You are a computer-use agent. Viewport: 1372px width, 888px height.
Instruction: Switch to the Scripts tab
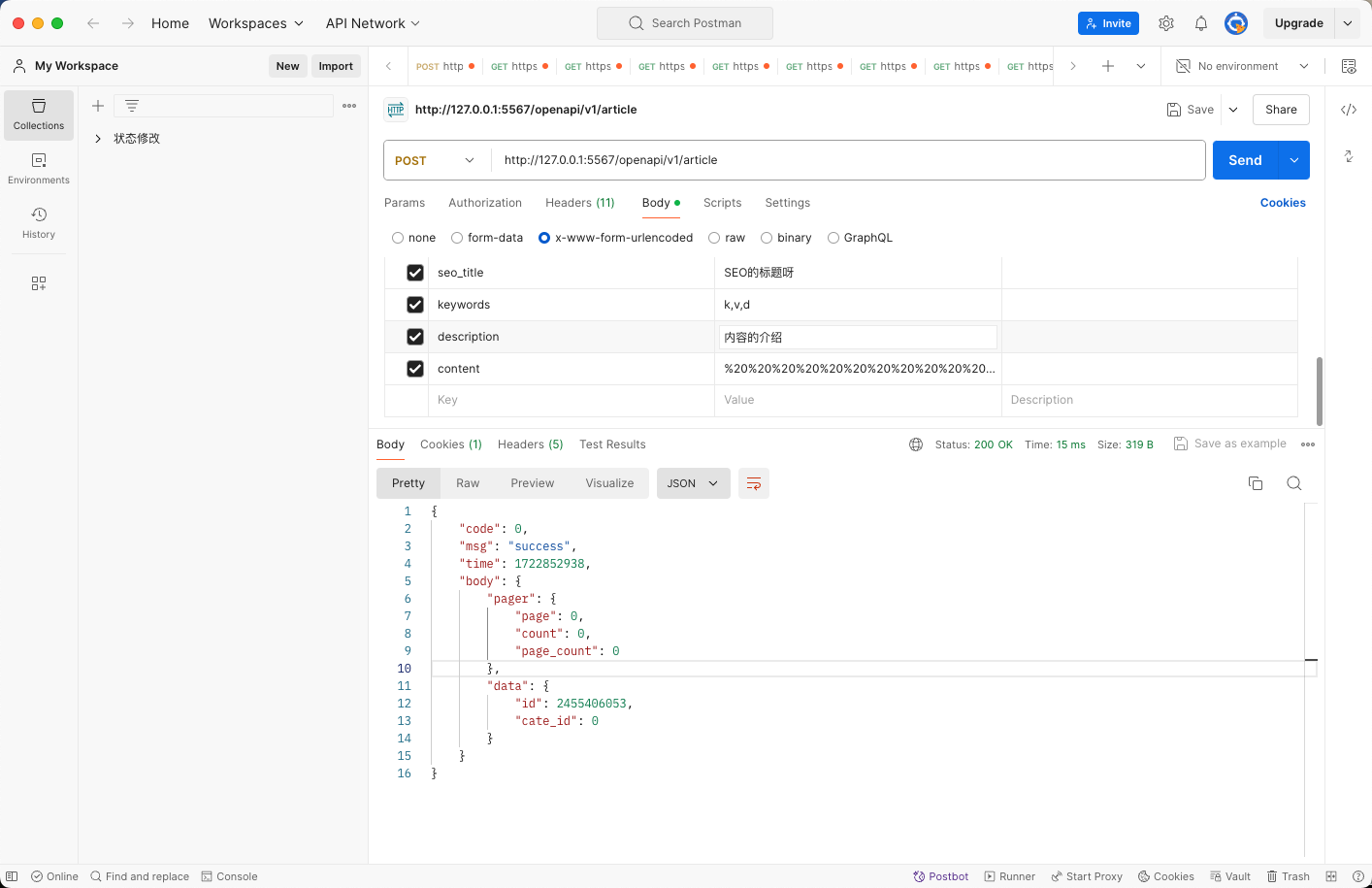pos(722,203)
